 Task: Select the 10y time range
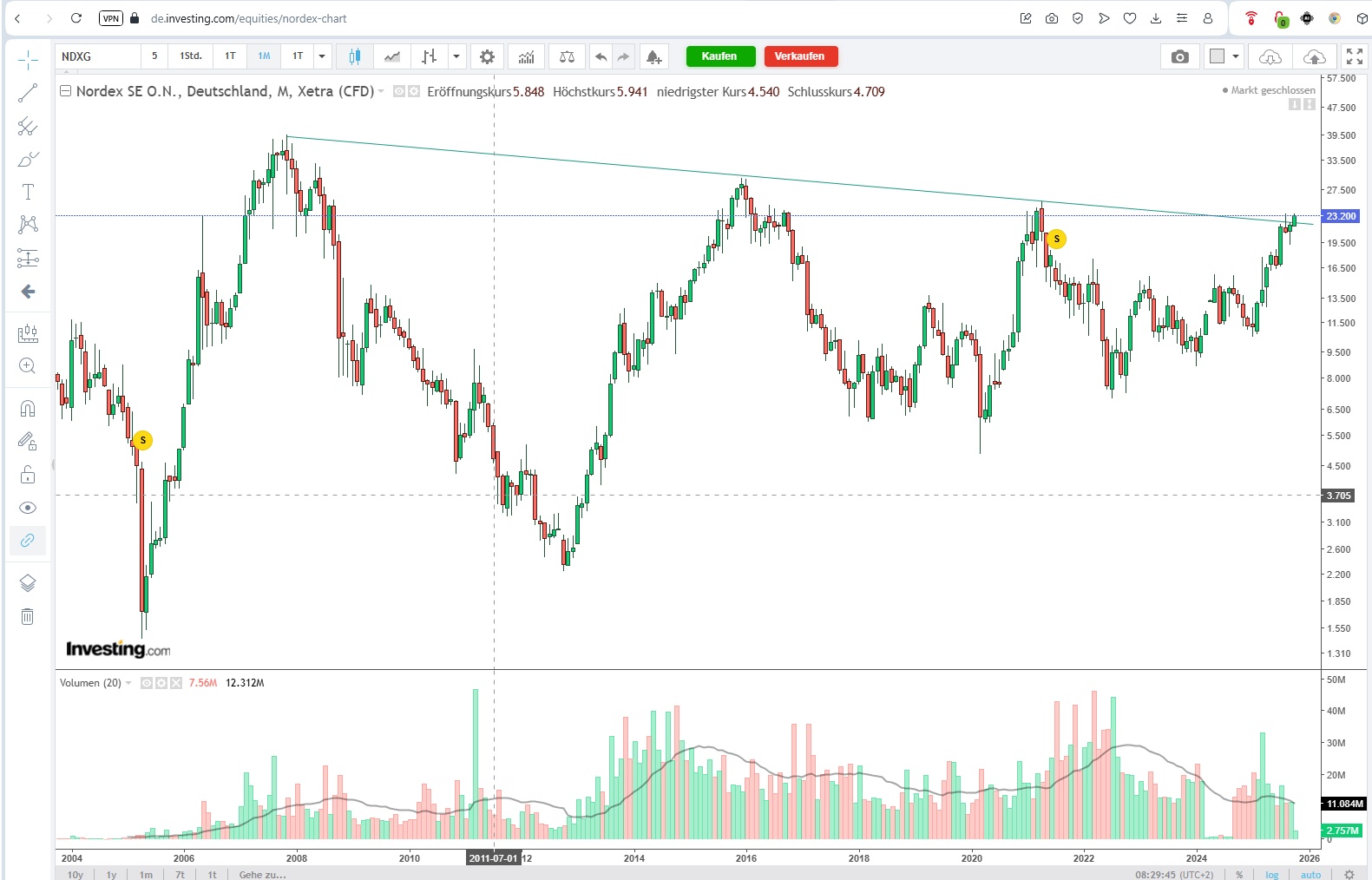75,874
